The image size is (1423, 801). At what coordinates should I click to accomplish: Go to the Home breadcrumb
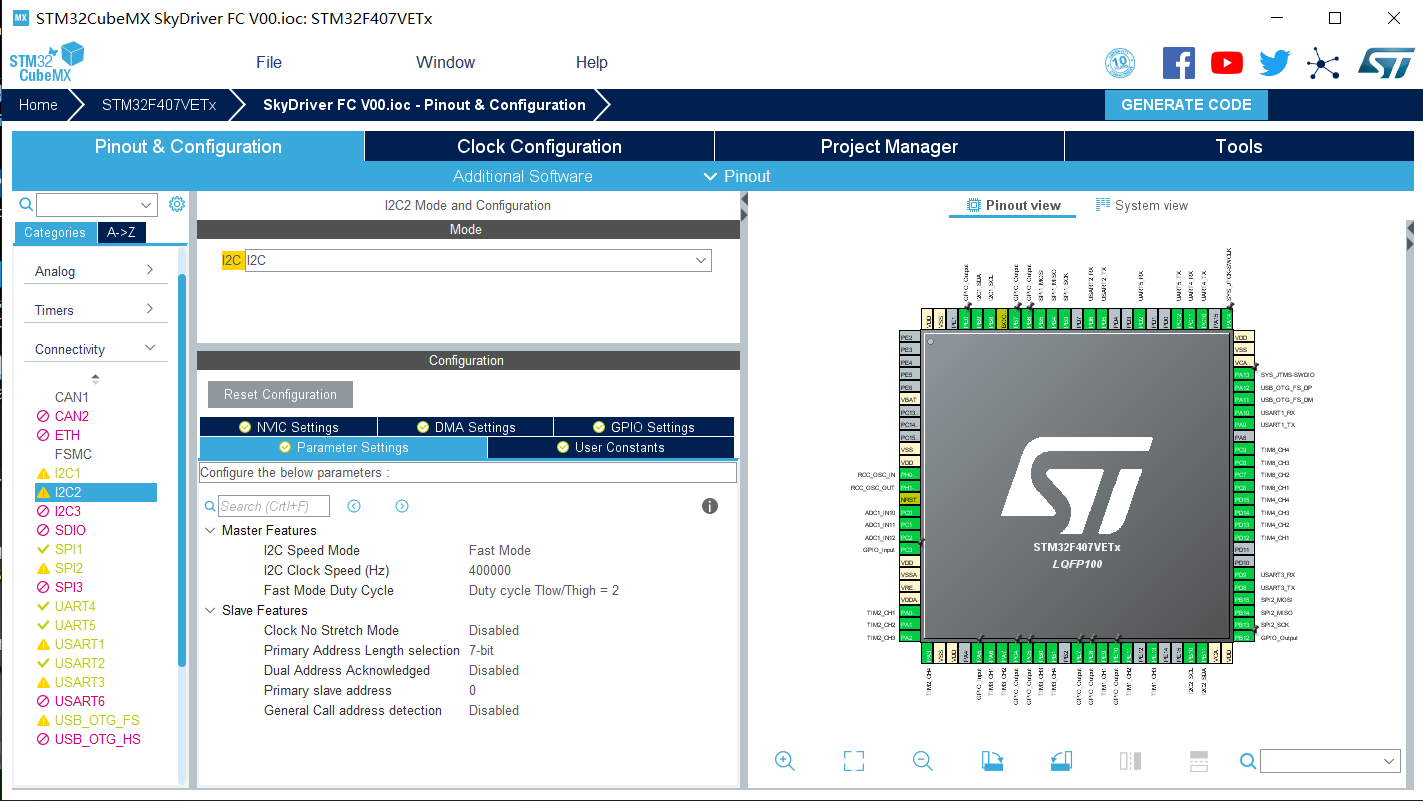coord(38,105)
